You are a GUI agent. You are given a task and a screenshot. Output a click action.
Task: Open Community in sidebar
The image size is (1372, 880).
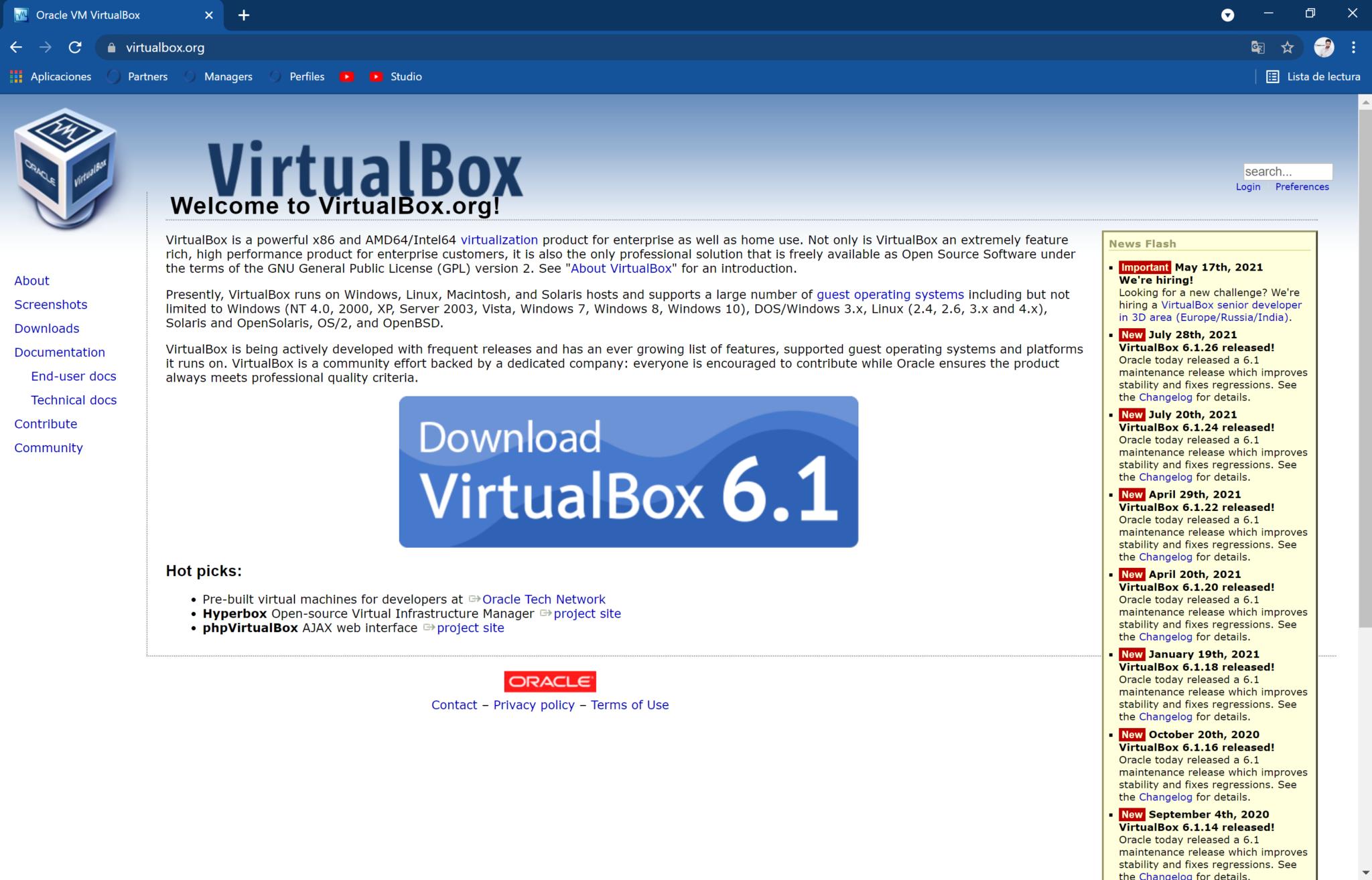(x=48, y=448)
